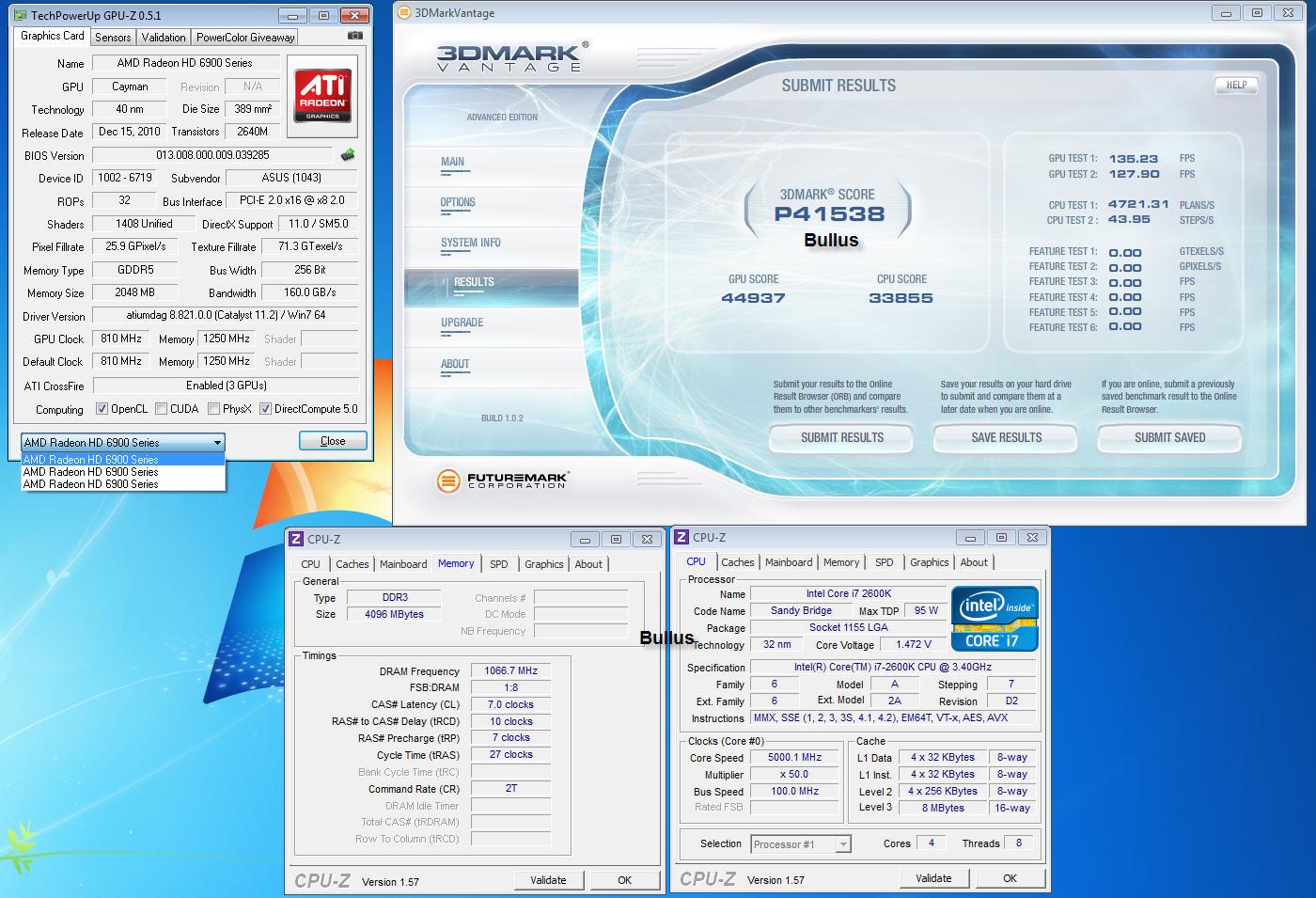Screen dimensions: 1316x898
Task: Click Validate in the CPU CPU-Z window
Action: (933, 878)
